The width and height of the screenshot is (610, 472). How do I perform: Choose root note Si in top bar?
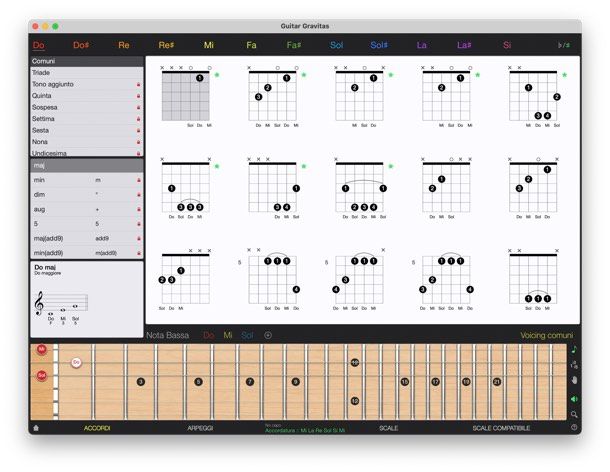tap(507, 45)
